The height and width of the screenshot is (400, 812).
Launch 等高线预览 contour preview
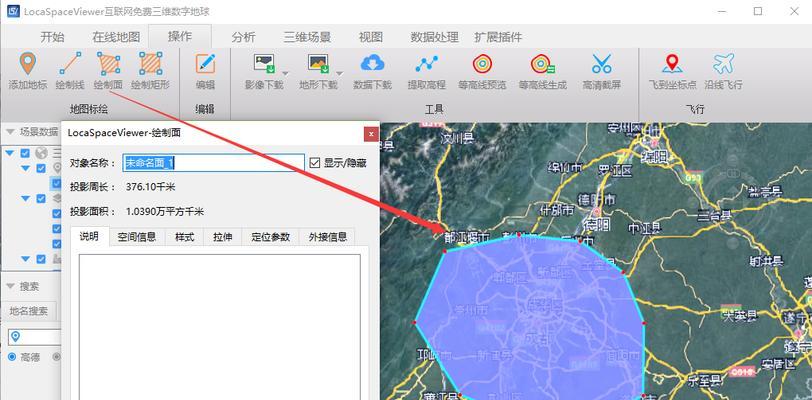482,72
